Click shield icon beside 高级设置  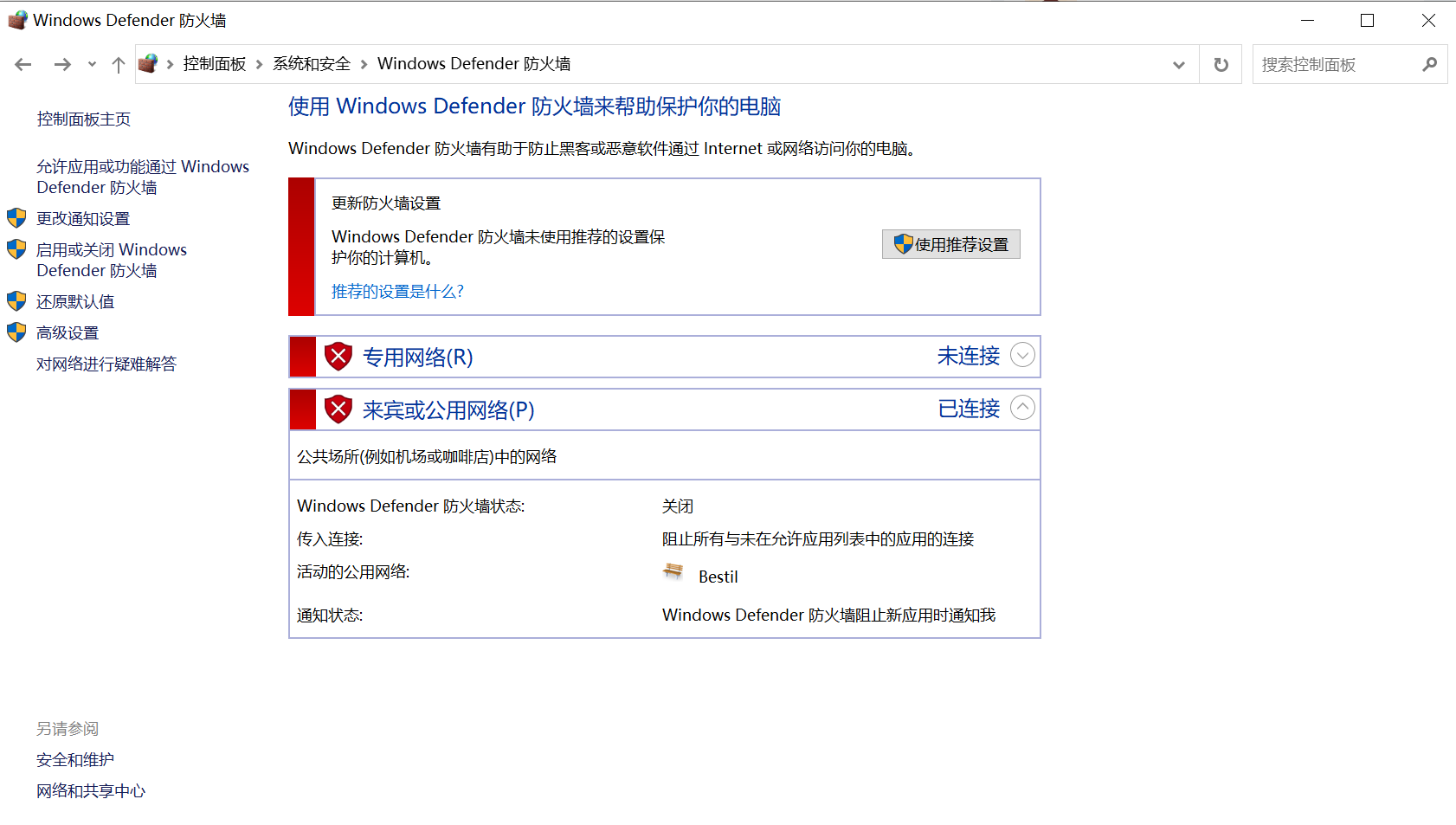(x=16, y=332)
